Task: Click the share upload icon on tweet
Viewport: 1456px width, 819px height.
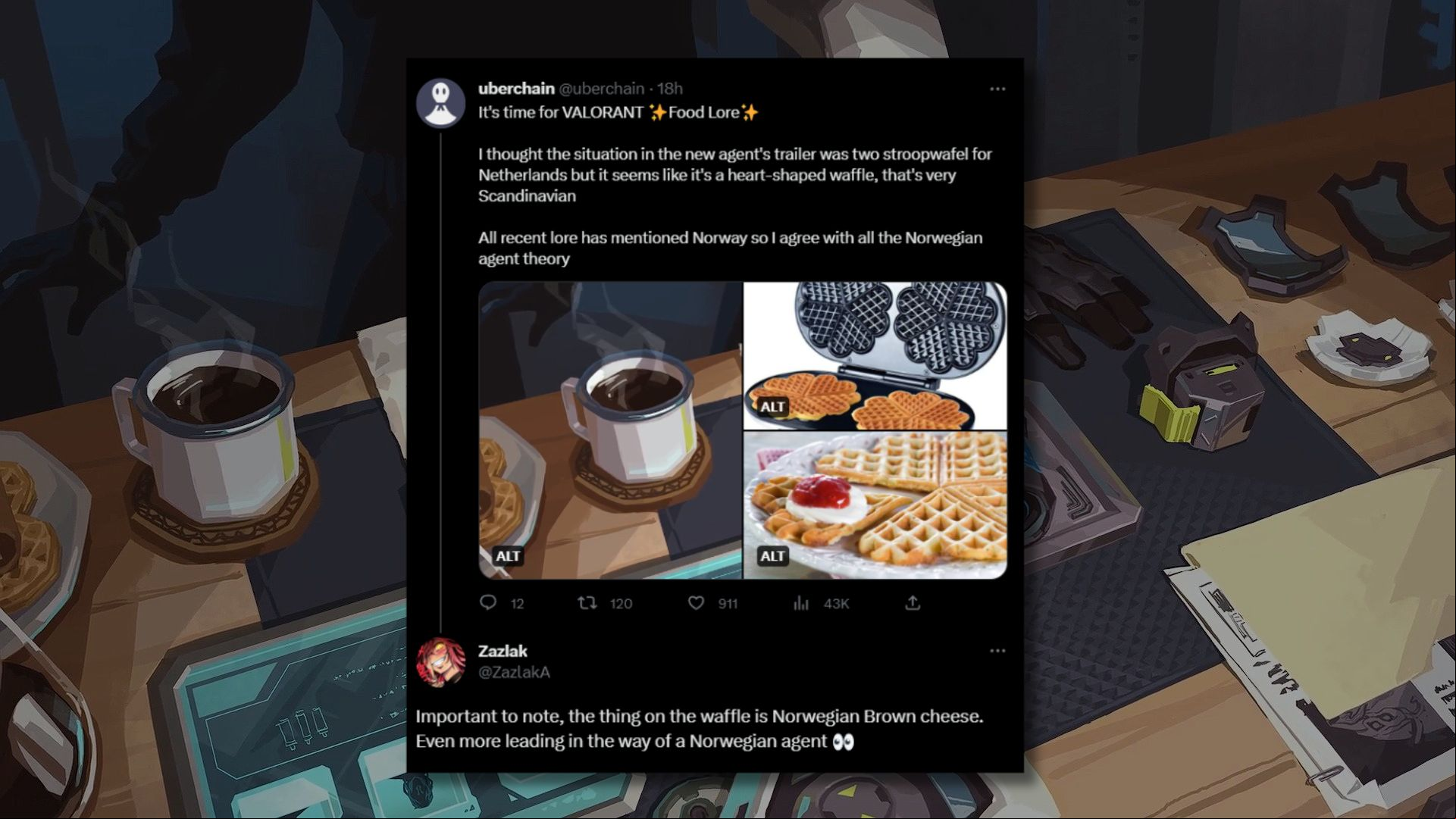Action: 913,602
